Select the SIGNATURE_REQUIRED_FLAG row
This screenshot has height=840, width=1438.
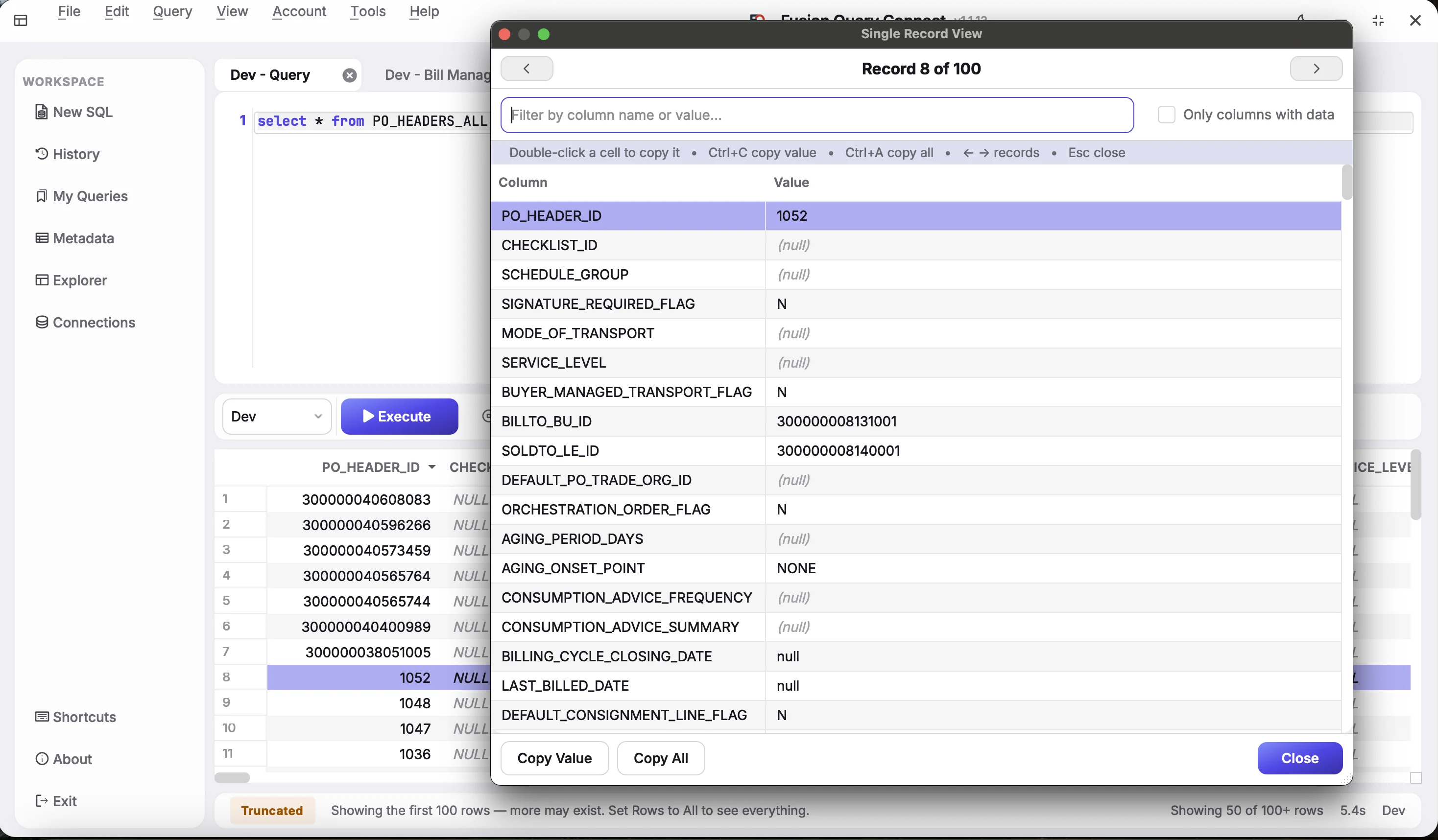click(x=915, y=304)
